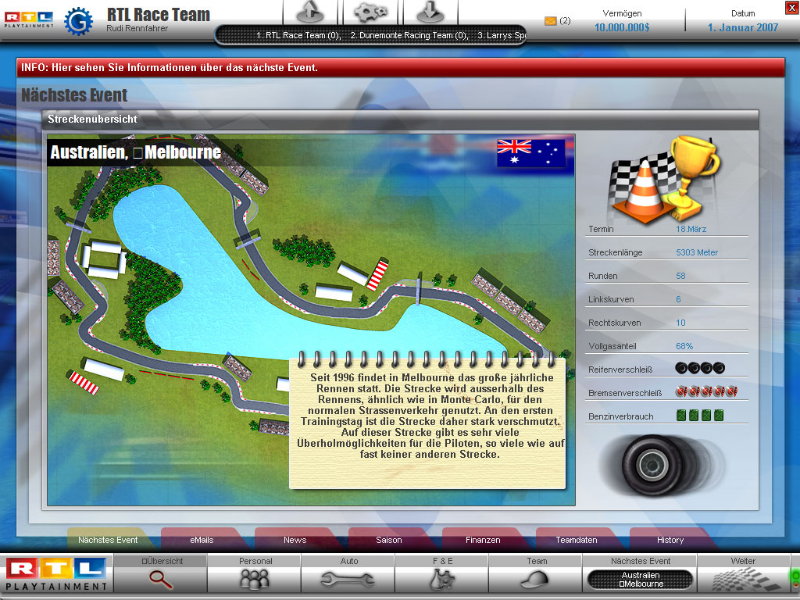The height and width of the screenshot is (600, 800).
Task: Select the History tab
Action: point(670,539)
